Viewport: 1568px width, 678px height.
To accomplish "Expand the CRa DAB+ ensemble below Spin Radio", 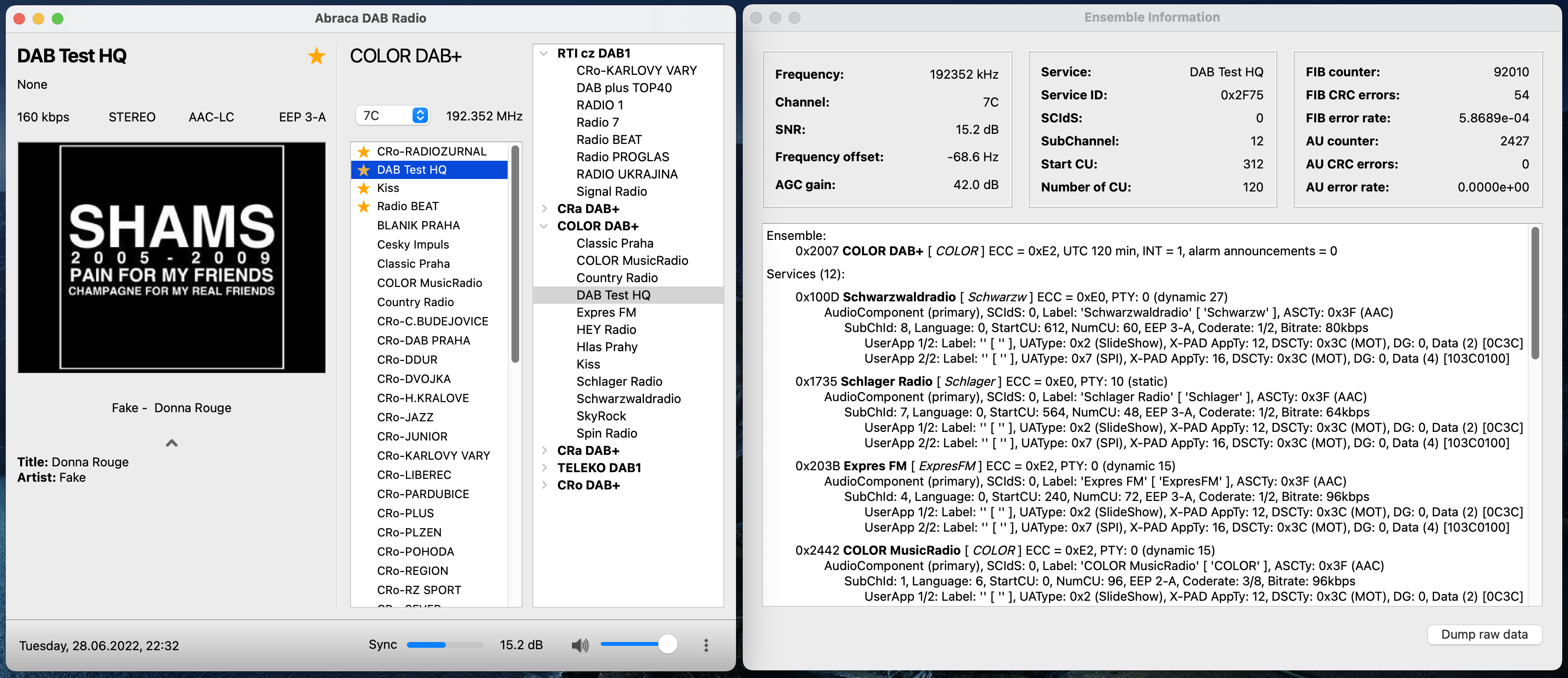I will pos(544,450).
